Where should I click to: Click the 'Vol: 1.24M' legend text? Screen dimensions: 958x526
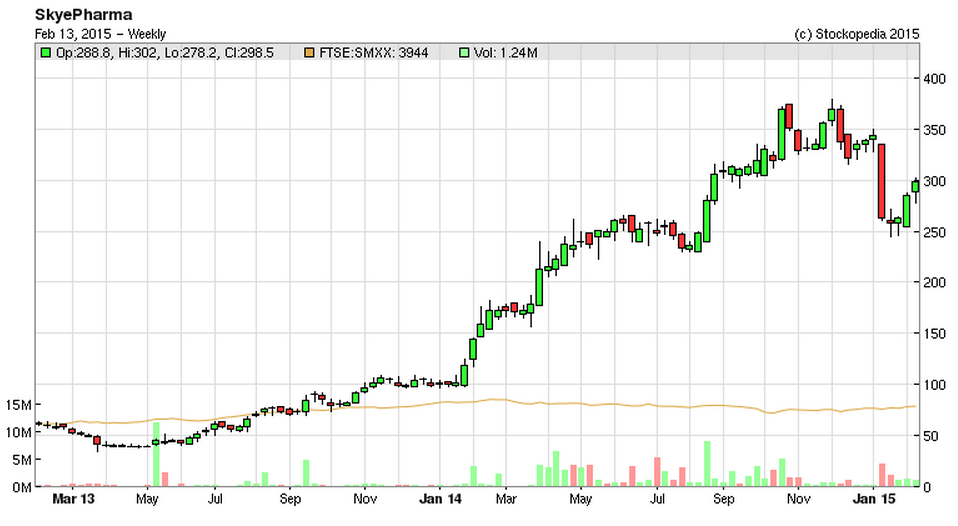coord(506,53)
